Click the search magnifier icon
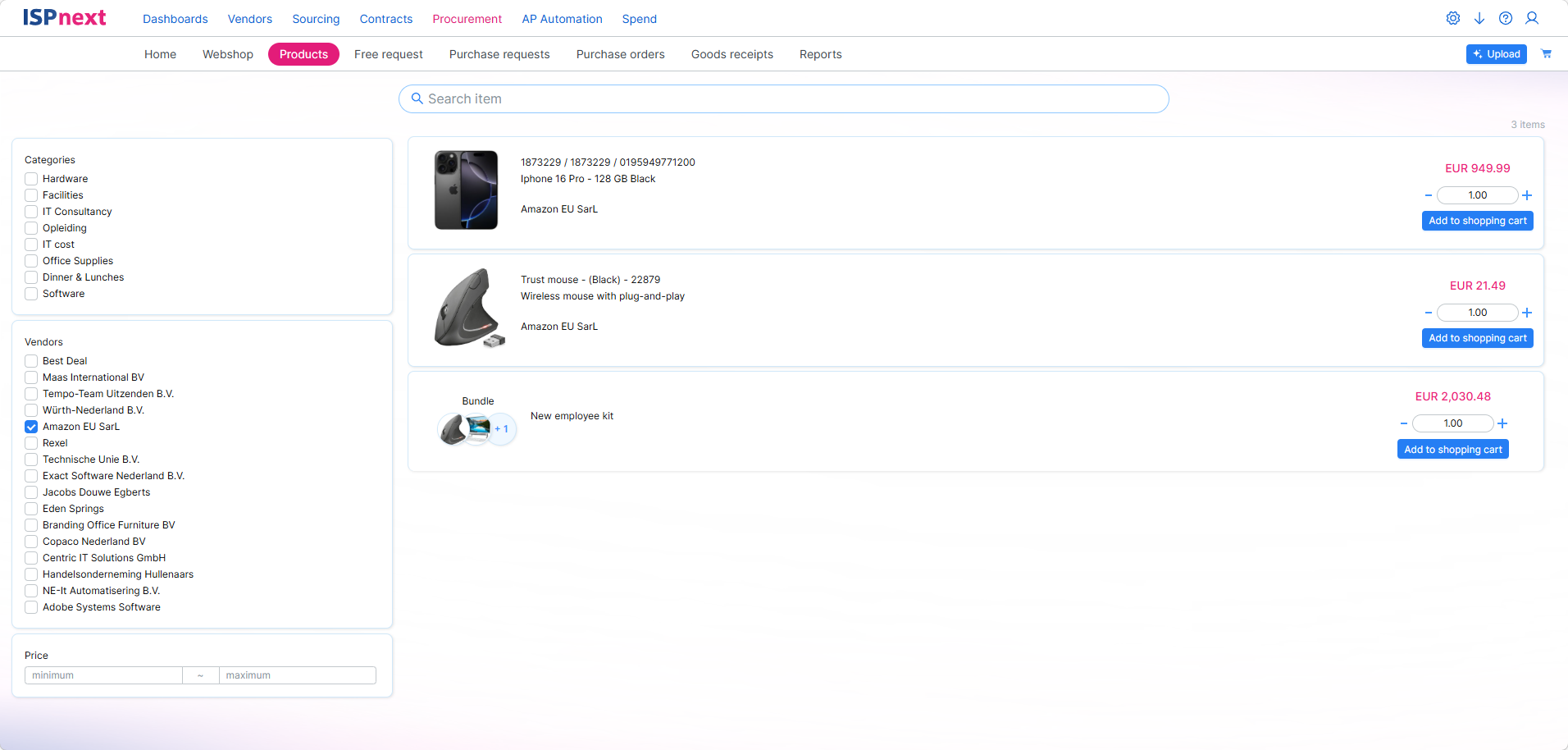1568x750 pixels. (x=417, y=98)
